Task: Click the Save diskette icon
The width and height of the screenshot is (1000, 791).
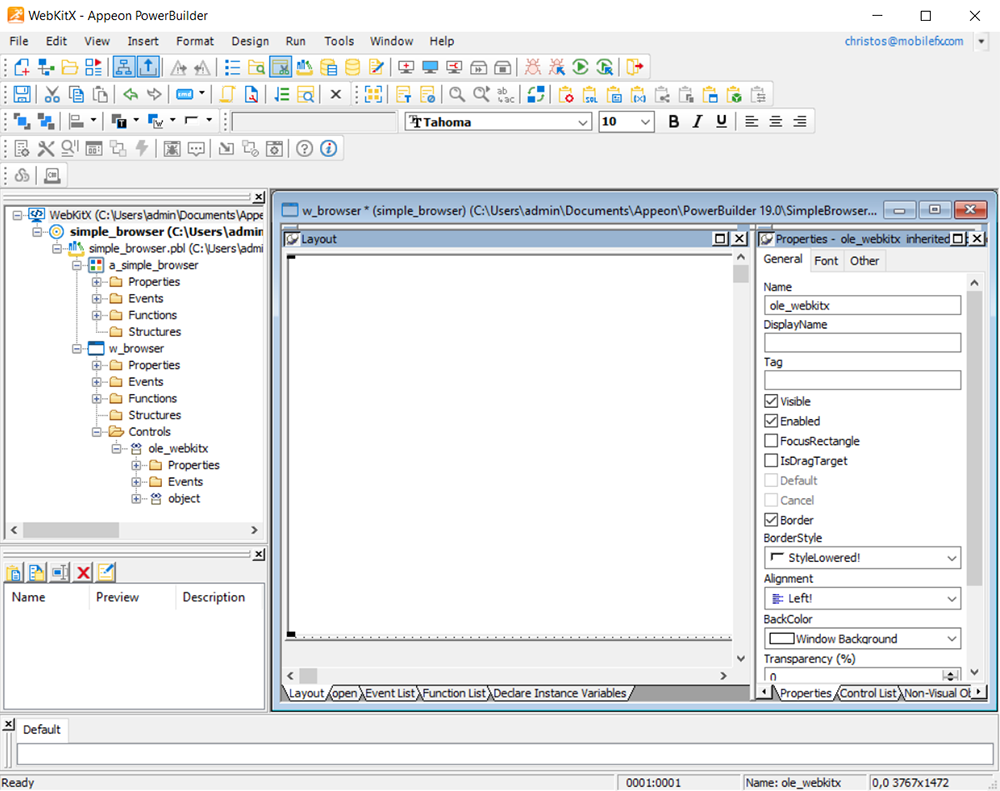Action: [22, 95]
